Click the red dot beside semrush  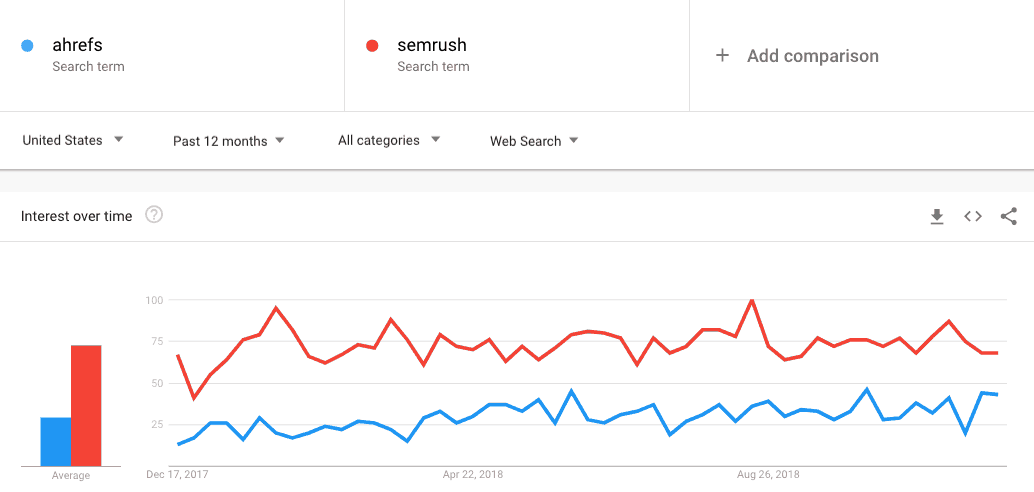(372, 46)
